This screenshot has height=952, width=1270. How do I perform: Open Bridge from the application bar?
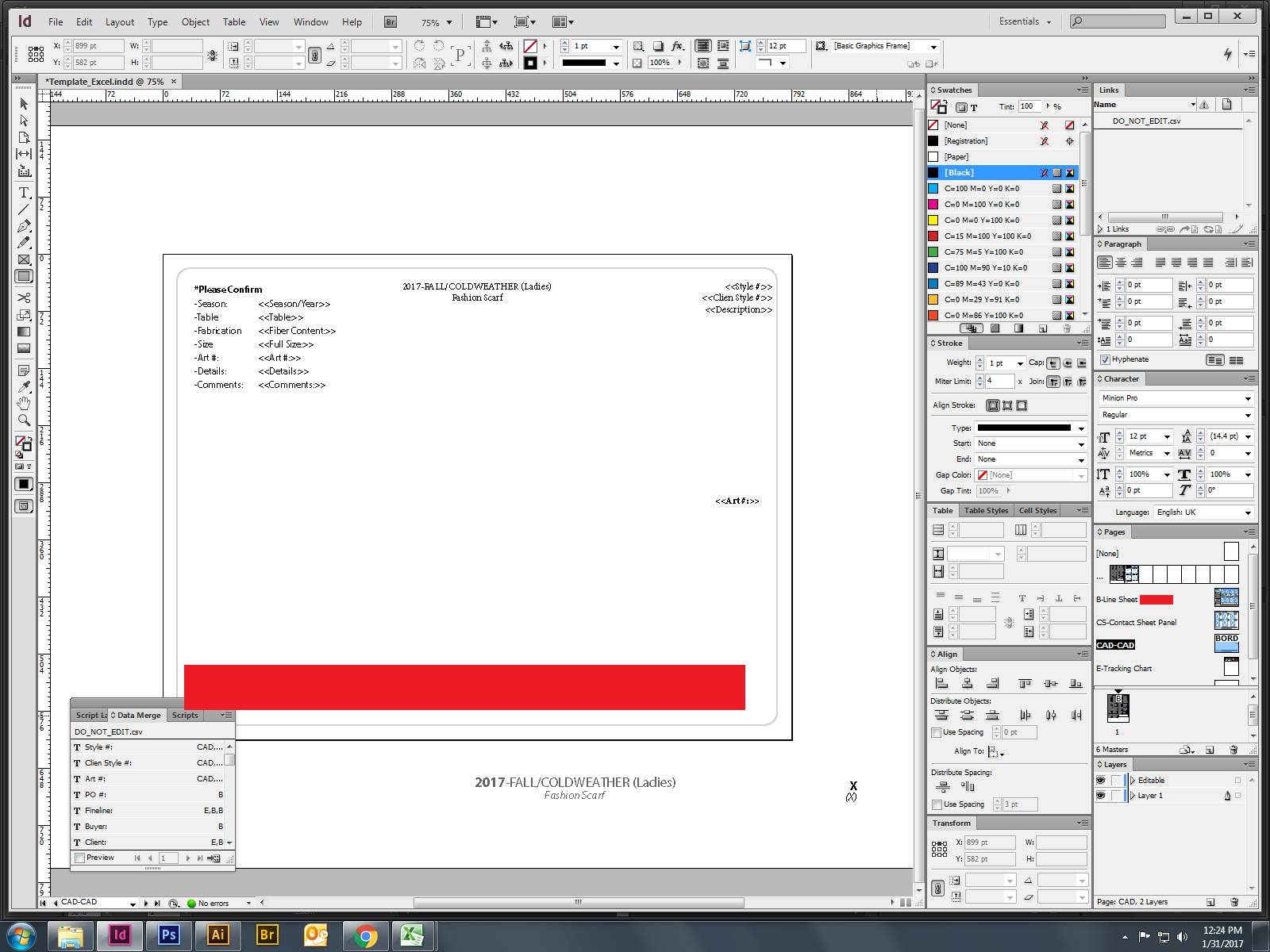391,22
